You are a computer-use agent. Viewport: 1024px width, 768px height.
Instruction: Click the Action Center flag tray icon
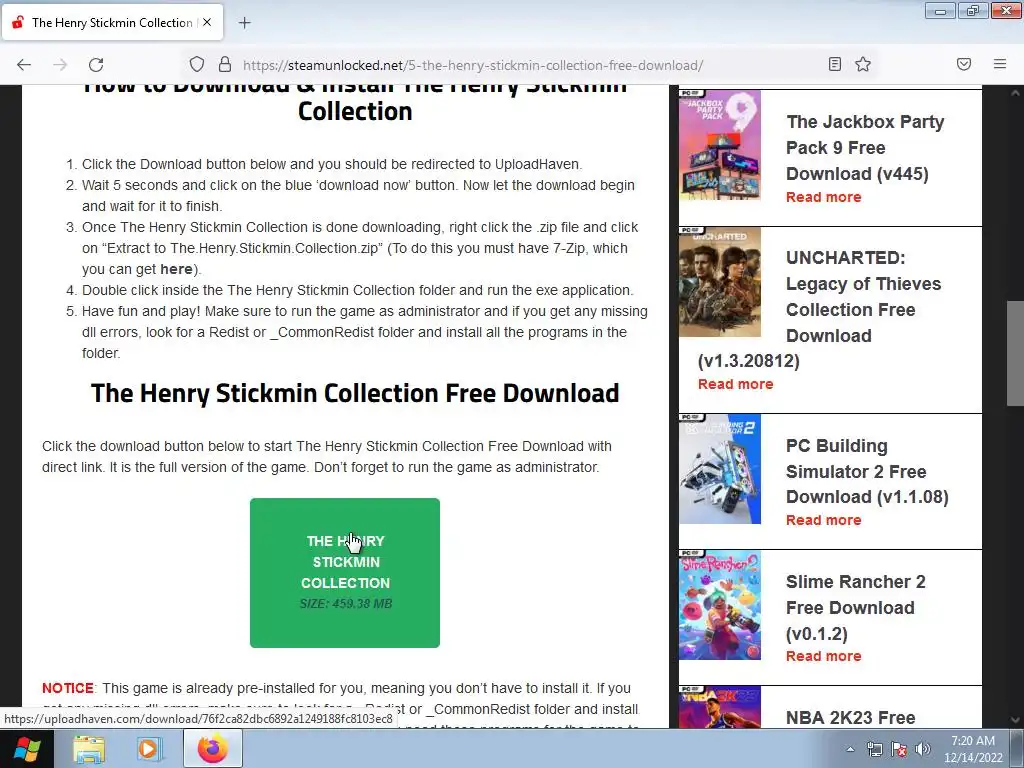[x=899, y=749]
